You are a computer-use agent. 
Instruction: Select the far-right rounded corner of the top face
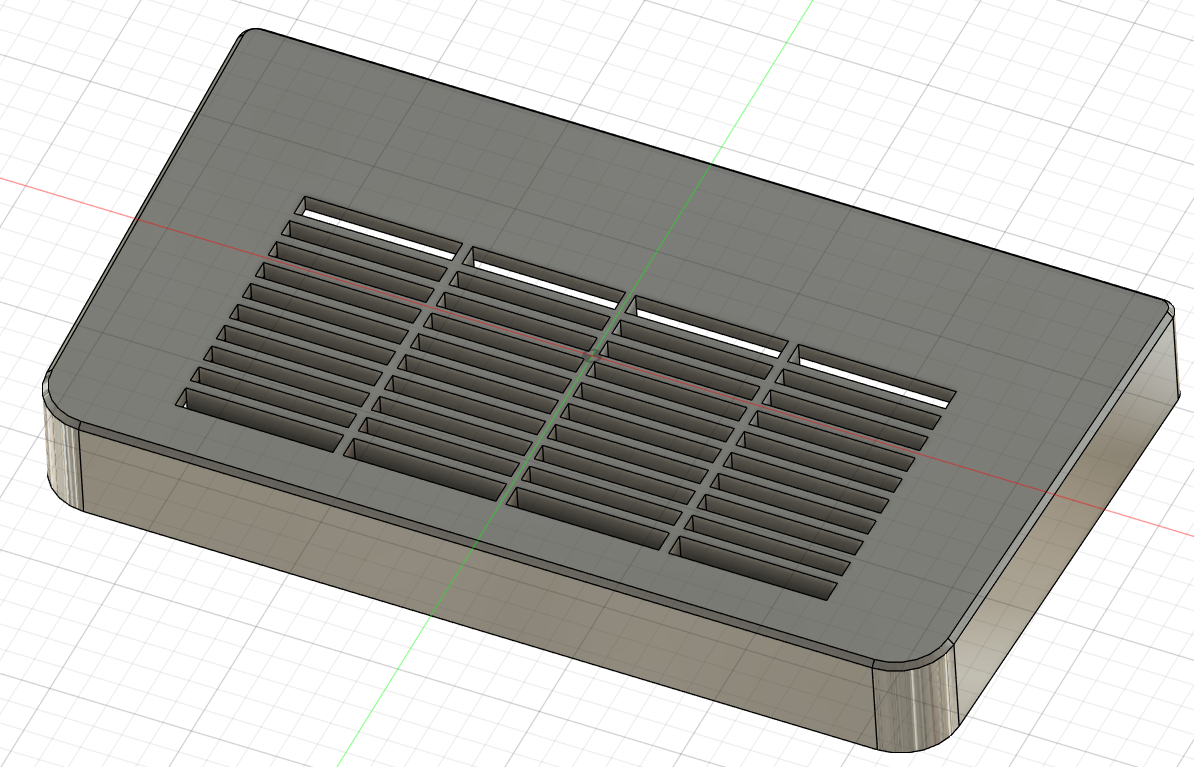tap(1168, 304)
